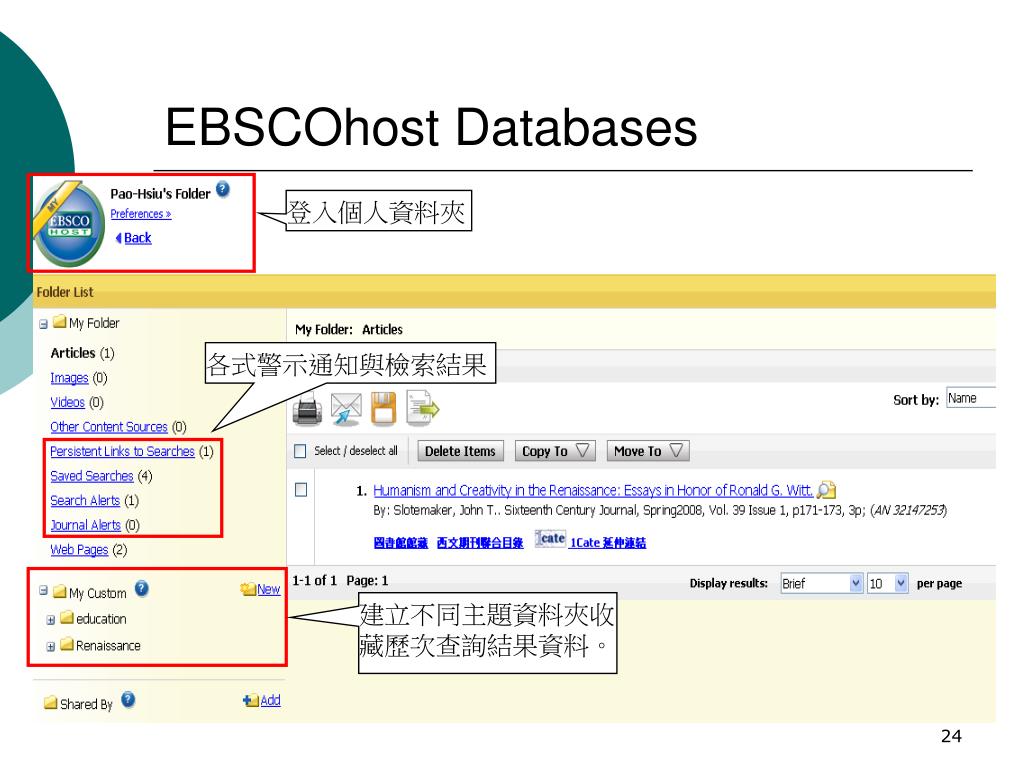
Task: Click the My Custom folder icon
Action: pyautogui.click(x=59, y=591)
